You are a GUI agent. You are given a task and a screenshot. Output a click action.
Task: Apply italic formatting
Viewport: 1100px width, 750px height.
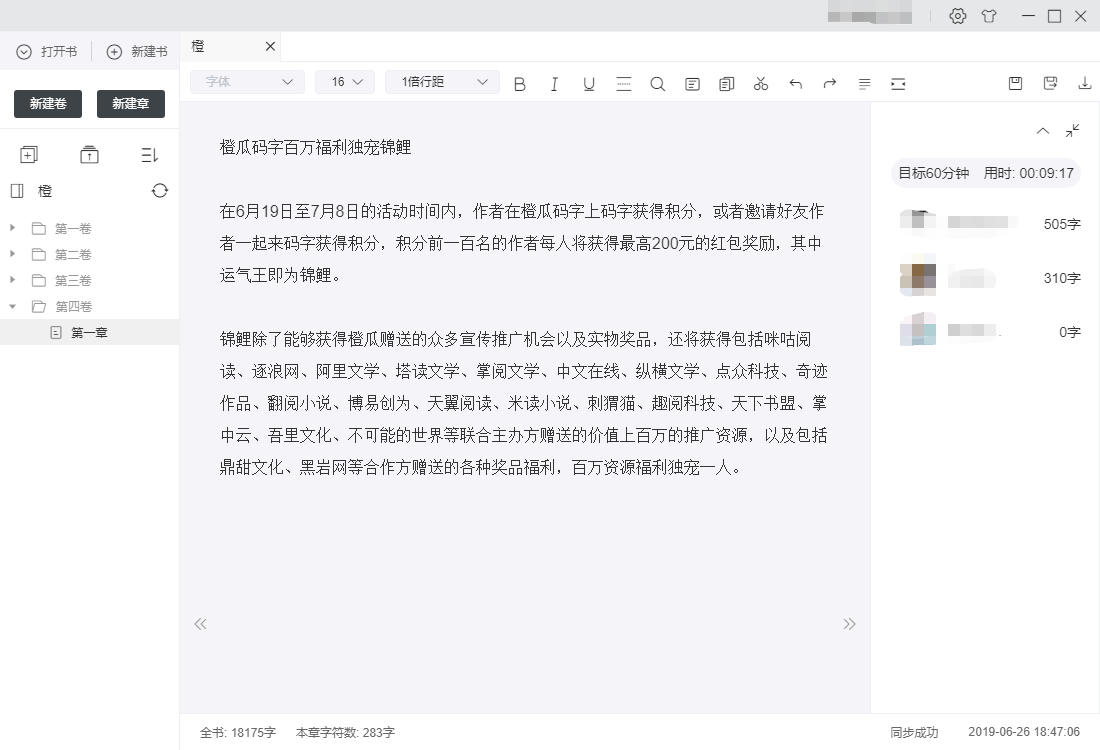click(x=554, y=84)
